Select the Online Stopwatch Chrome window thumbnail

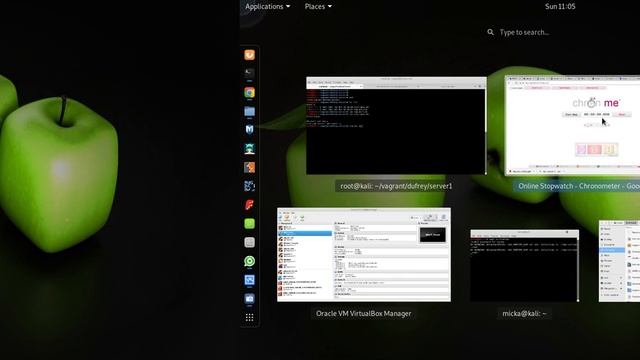pos(572,126)
